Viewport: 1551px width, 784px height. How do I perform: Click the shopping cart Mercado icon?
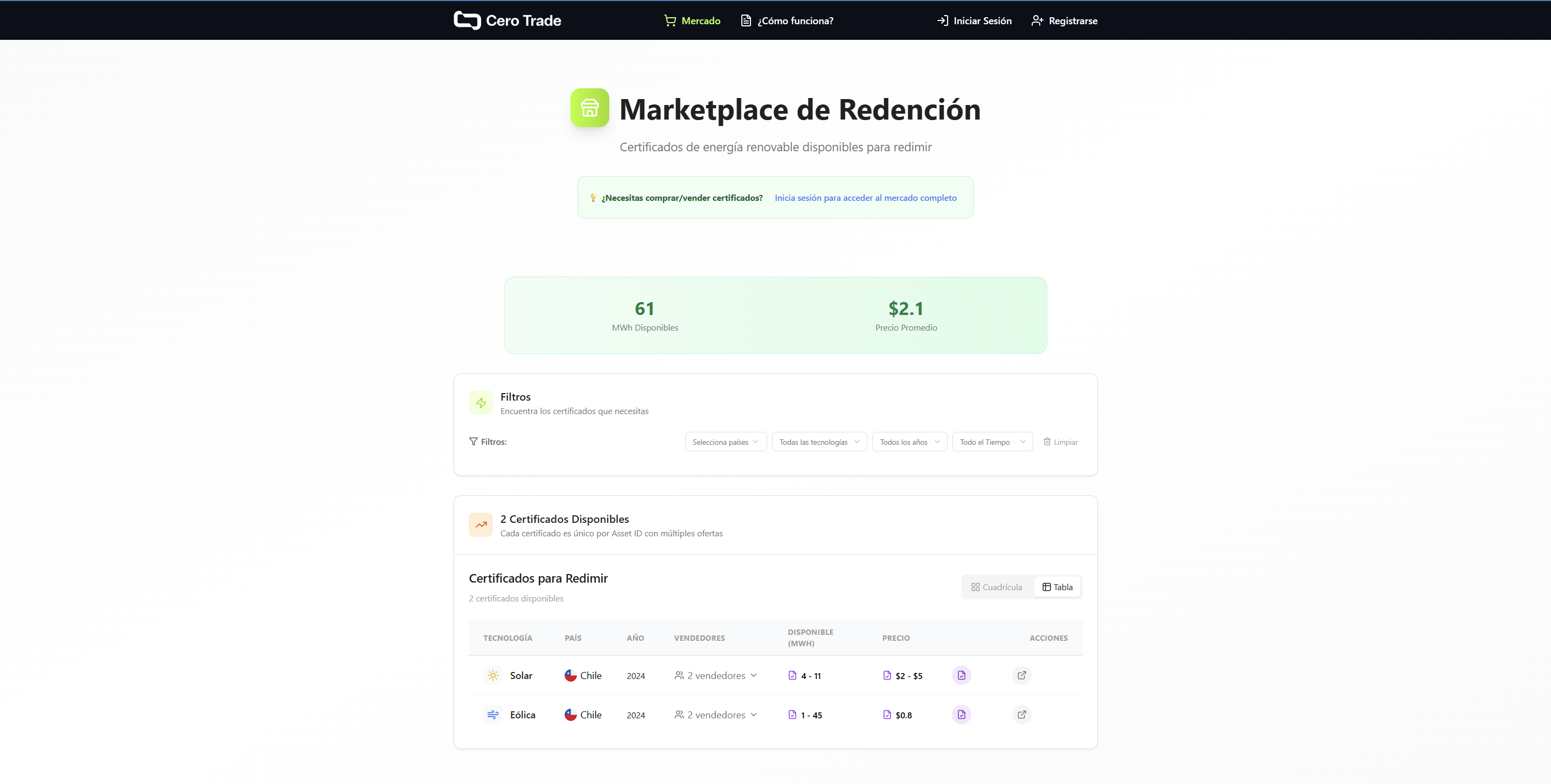(670, 20)
